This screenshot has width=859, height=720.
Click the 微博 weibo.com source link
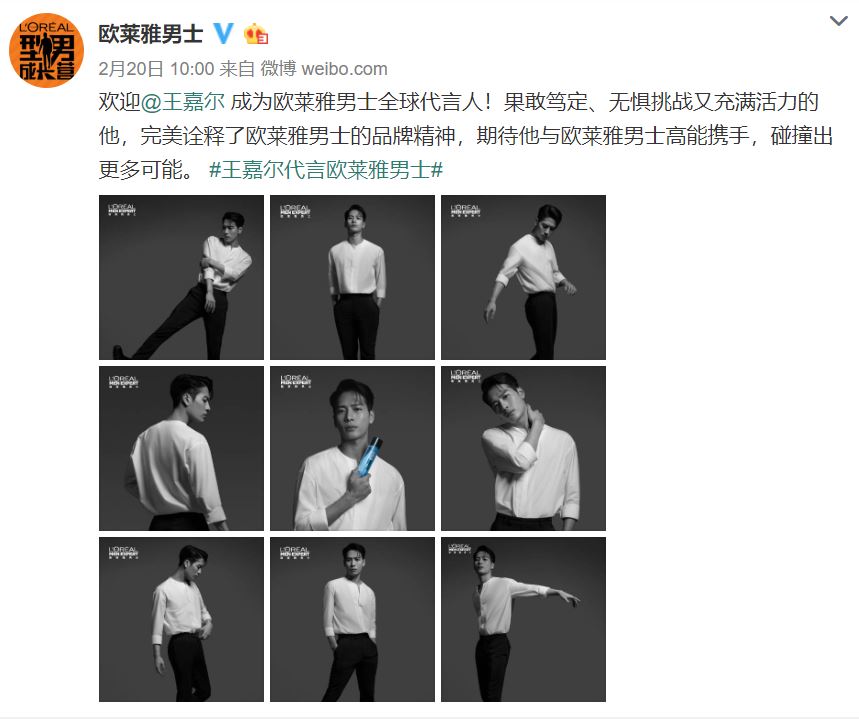(x=324, y=68)
